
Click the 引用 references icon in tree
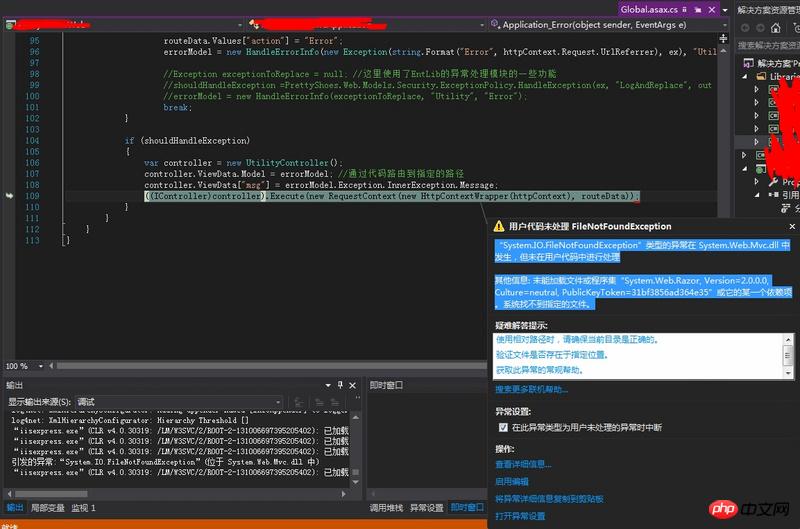(773, 195)
